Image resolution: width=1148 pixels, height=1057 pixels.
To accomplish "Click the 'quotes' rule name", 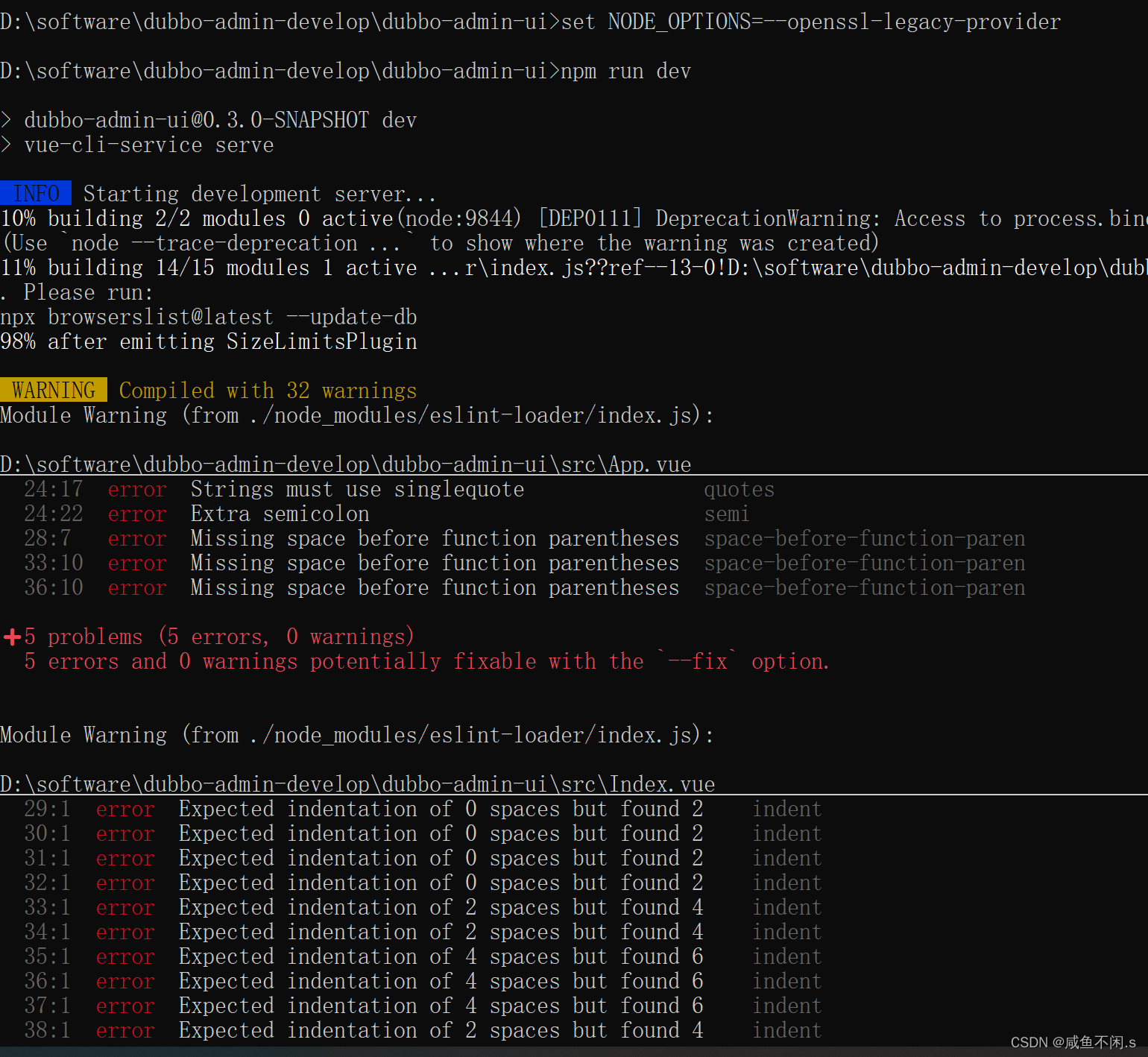I will coord(739,489).
